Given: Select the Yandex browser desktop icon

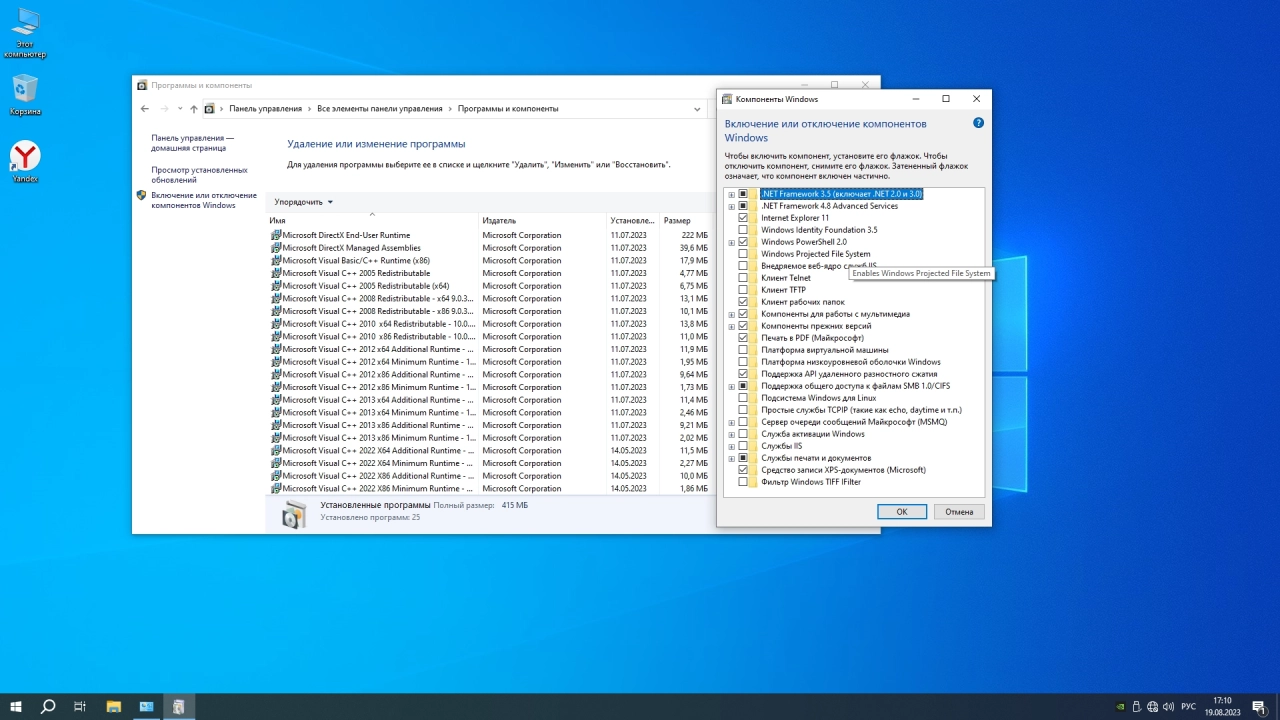Looking at the screenshot, I should [25, 162].
